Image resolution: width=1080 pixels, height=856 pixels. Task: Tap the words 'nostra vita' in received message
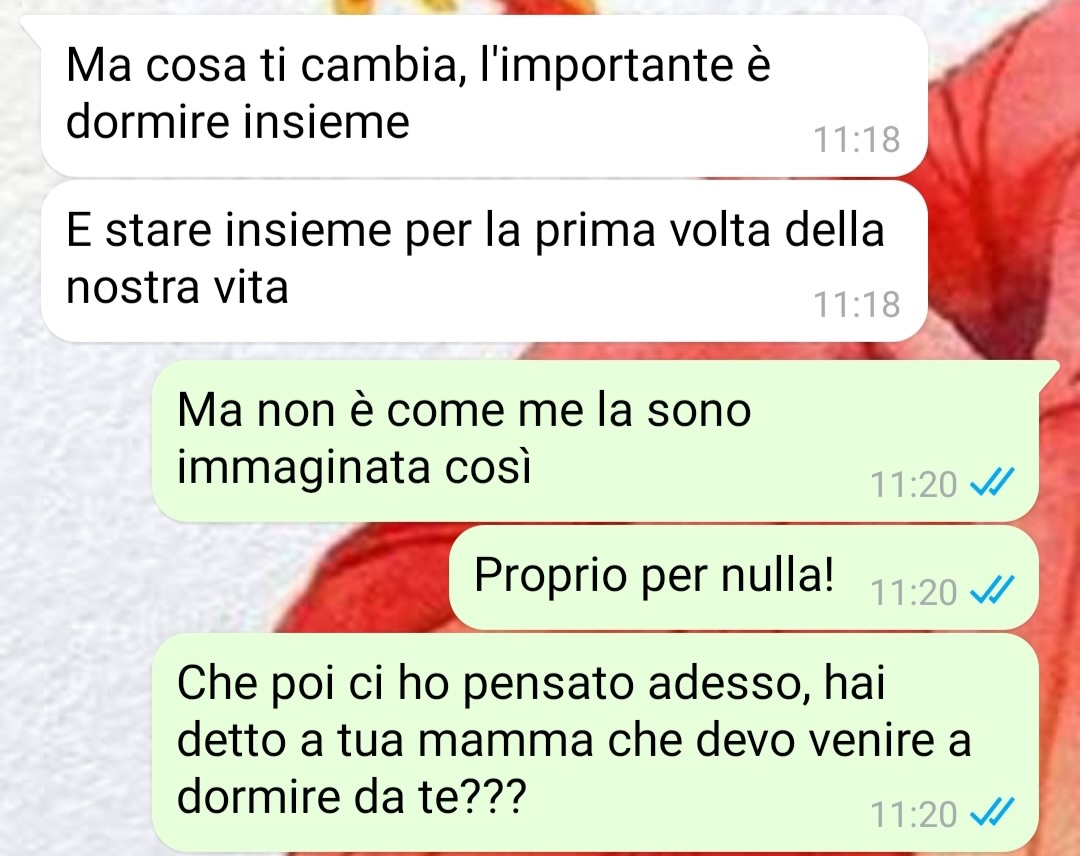coord(177,286)
